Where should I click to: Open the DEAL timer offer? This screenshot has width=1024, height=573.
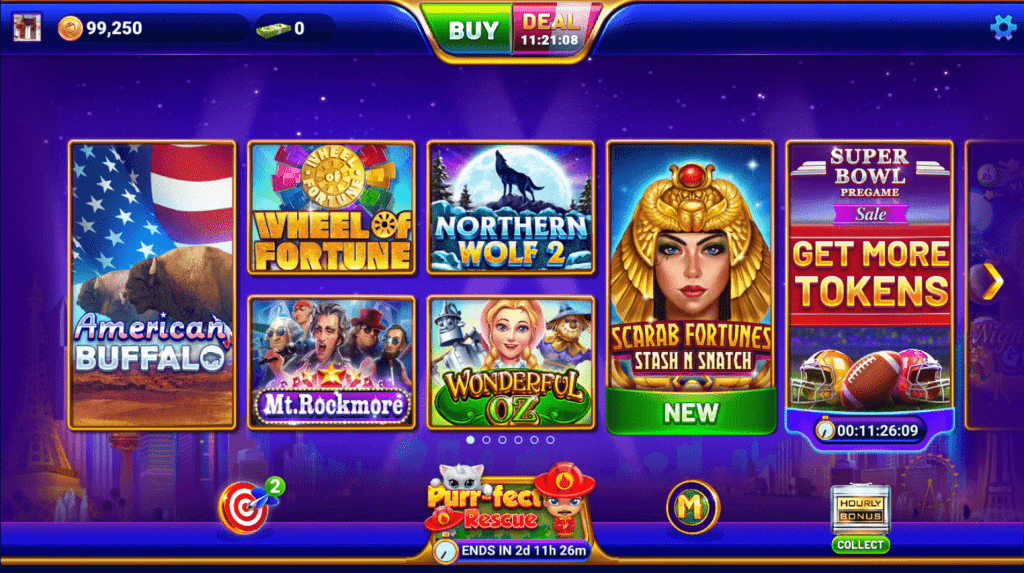tap(552, 30)
